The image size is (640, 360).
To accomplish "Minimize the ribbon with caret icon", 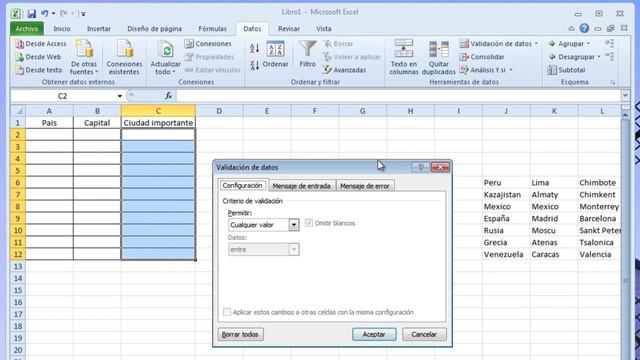I will point(571,29).
